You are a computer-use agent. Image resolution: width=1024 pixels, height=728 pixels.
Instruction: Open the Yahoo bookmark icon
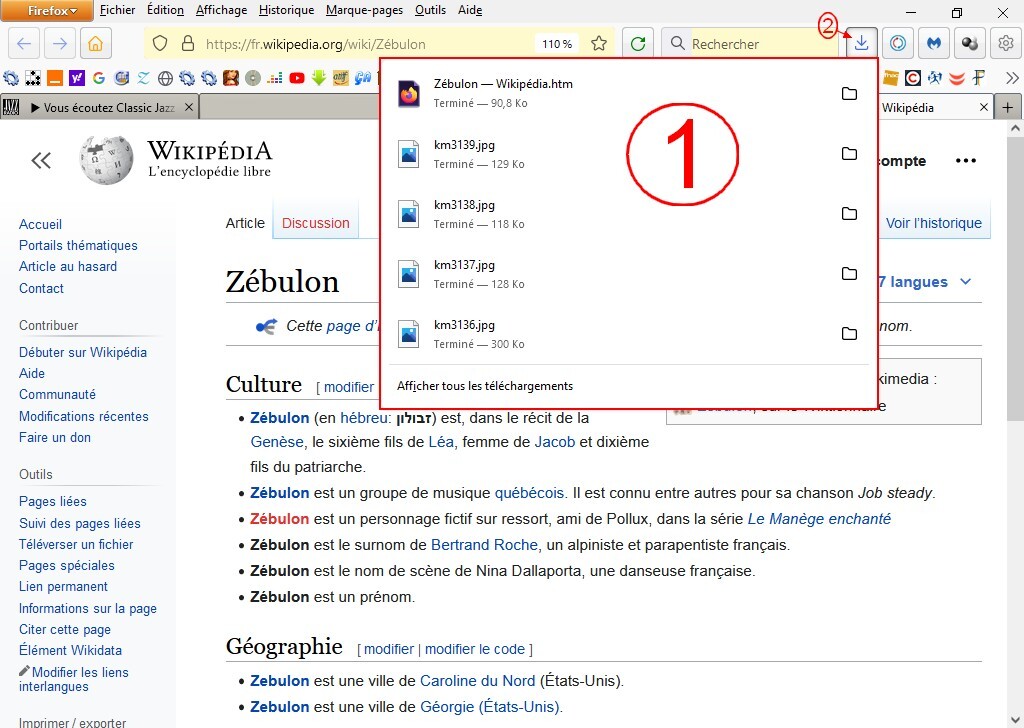point(77,78)
